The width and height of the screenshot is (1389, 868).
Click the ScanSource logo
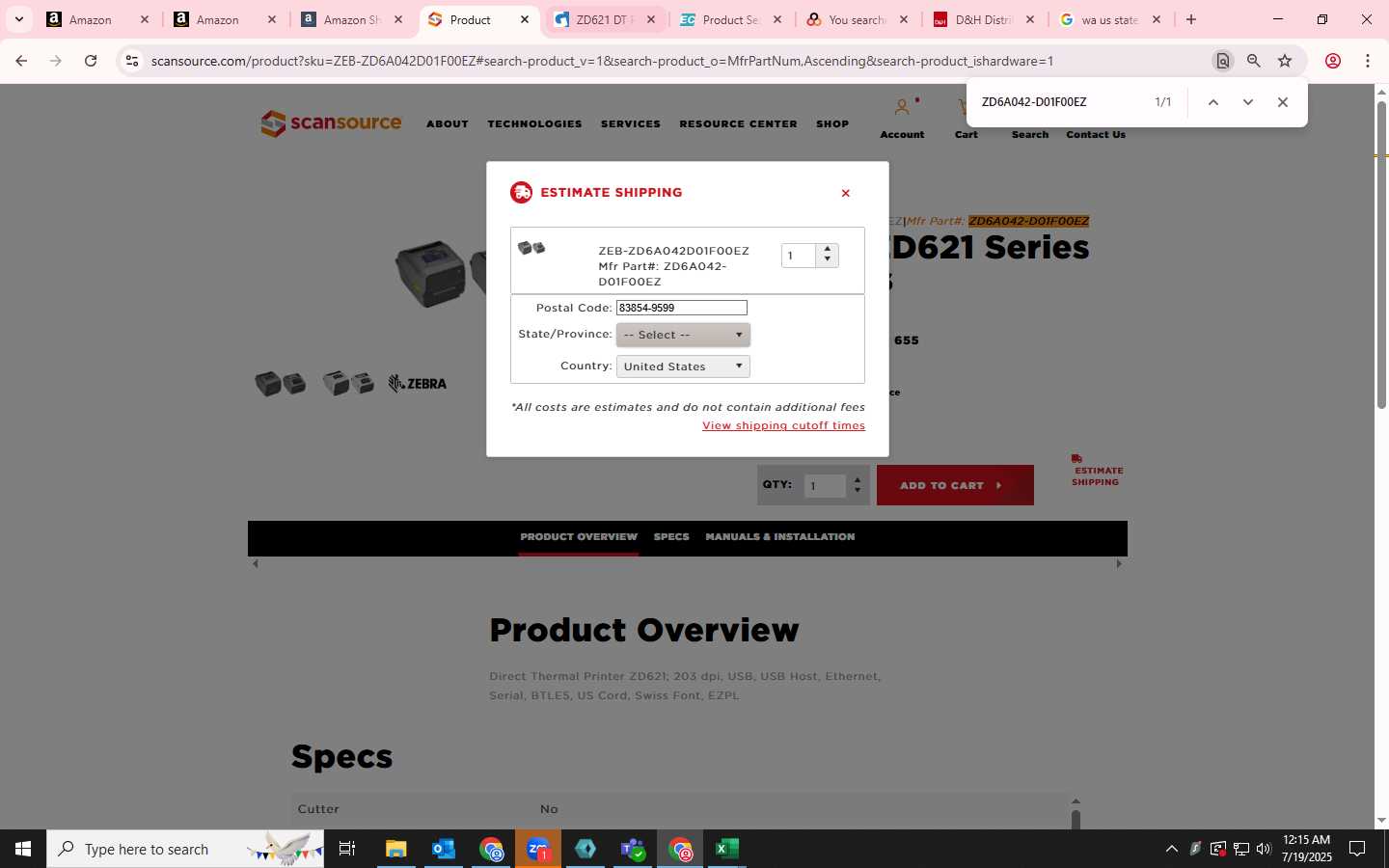click(x=331, y=123)
